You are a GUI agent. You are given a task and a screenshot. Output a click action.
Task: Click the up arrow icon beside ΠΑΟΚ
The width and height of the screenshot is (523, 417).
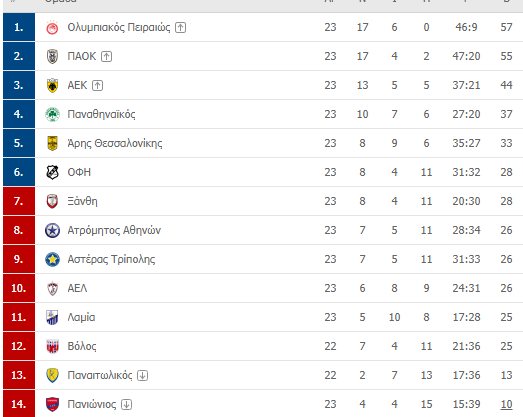coord(106,56)
